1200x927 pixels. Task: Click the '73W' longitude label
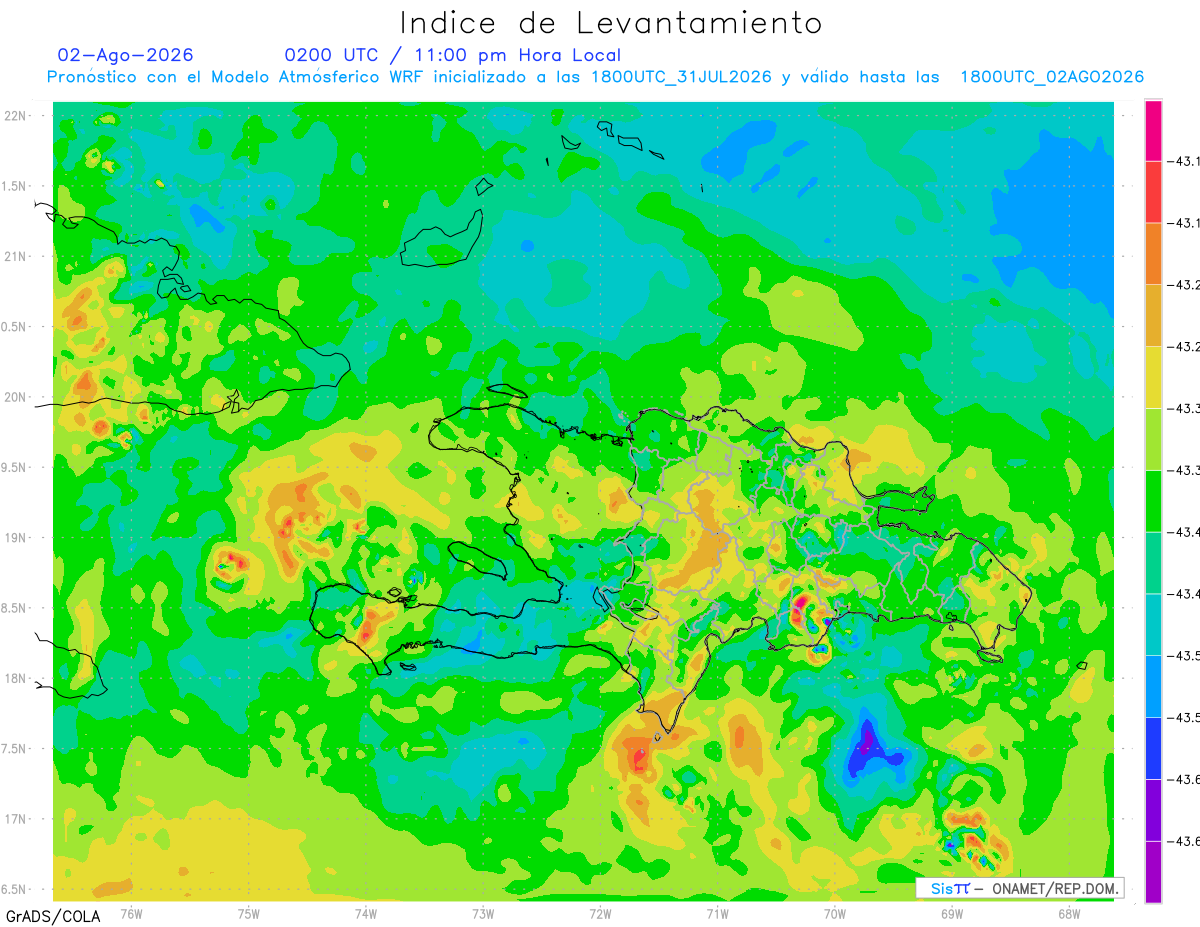coord(483,913)
